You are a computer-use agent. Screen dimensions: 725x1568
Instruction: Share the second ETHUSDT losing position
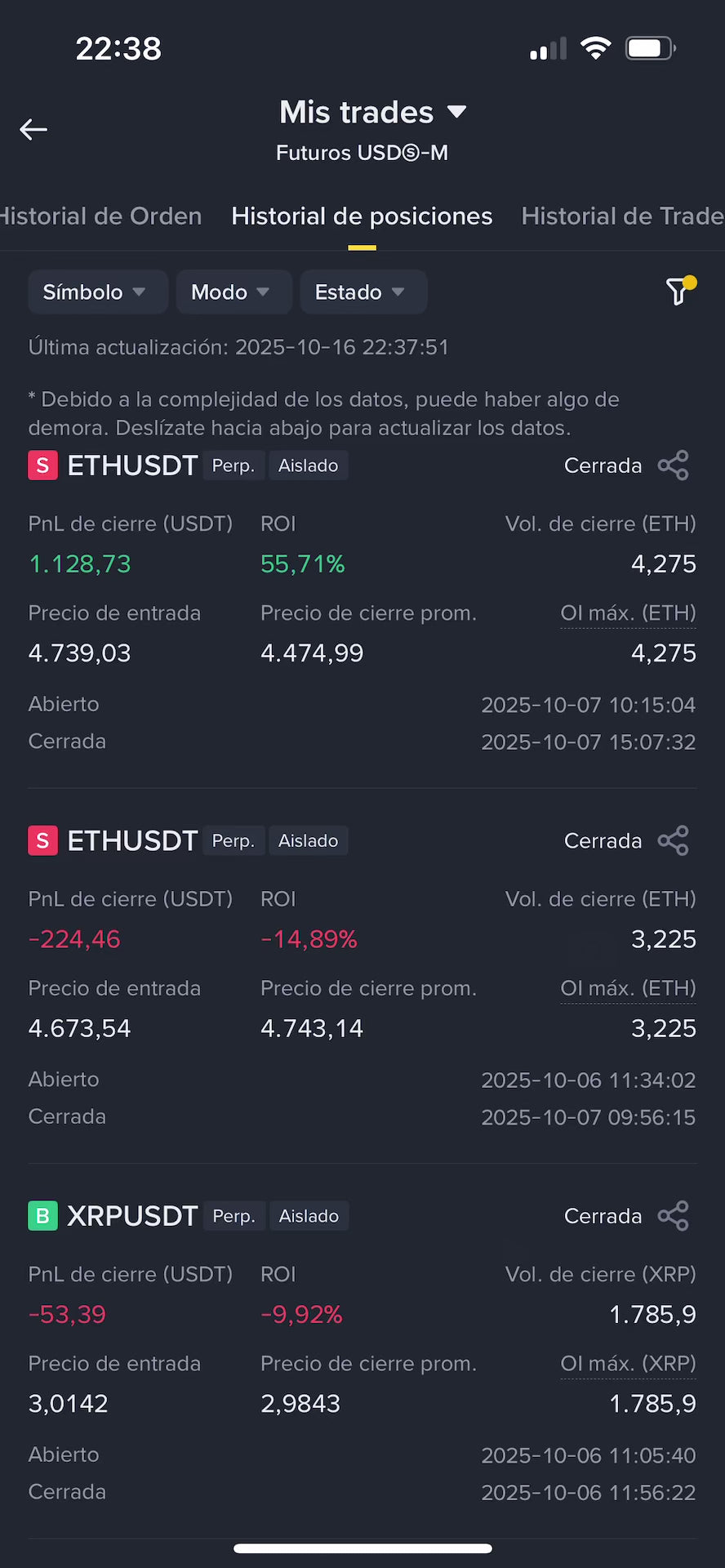[673, 840]
